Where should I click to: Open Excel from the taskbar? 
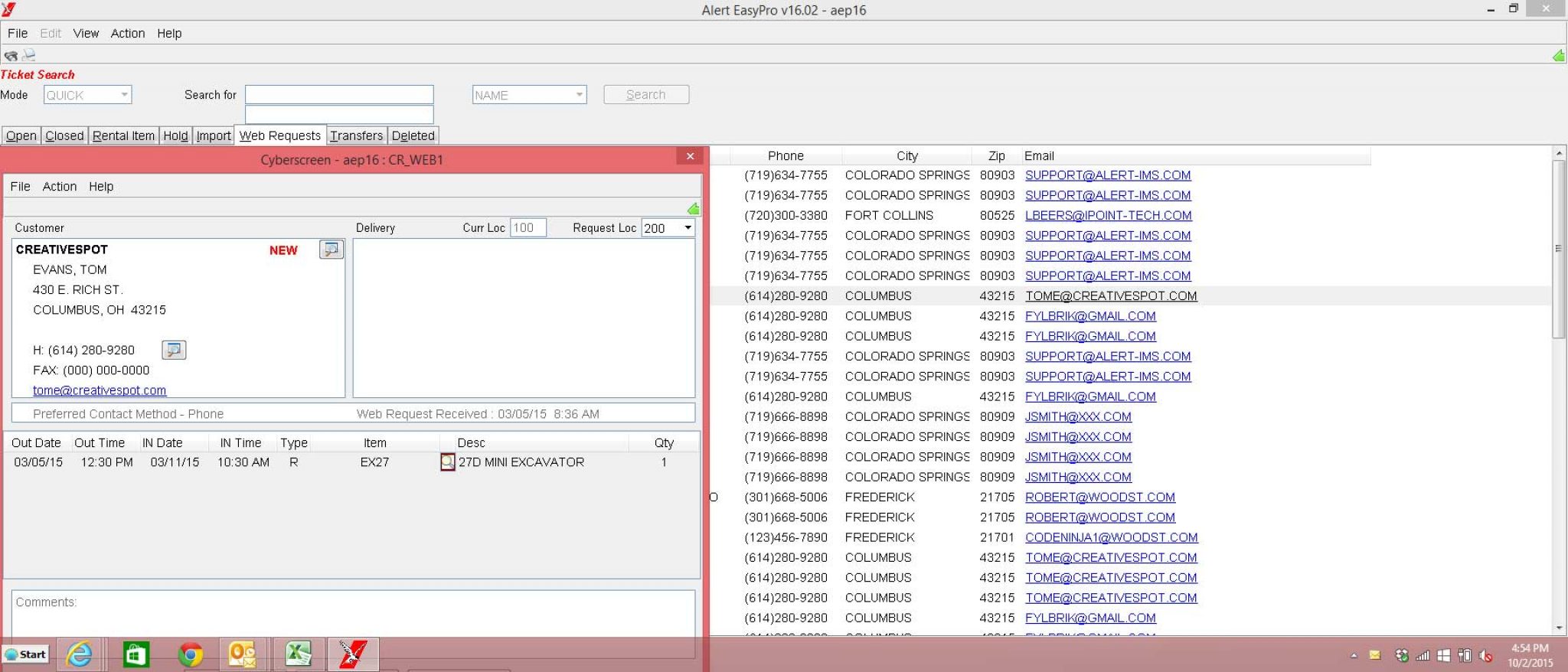[x=298, y=654]
